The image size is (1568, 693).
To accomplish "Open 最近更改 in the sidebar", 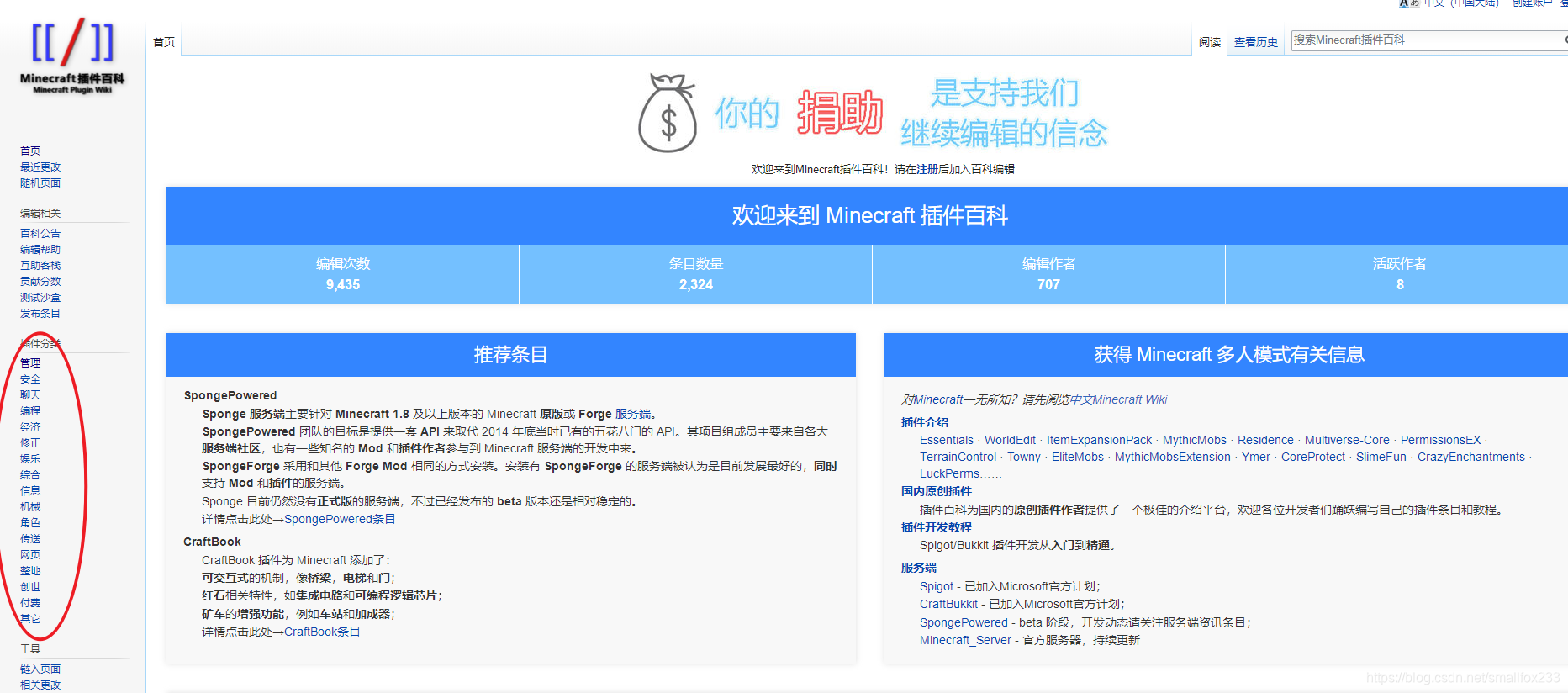I will [40, 167].
